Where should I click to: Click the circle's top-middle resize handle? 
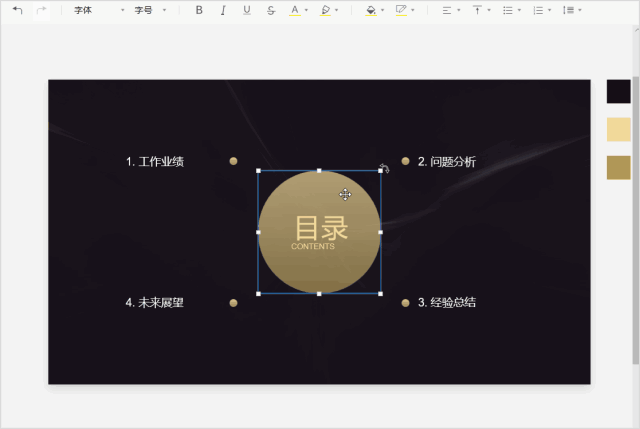(319, 171)
